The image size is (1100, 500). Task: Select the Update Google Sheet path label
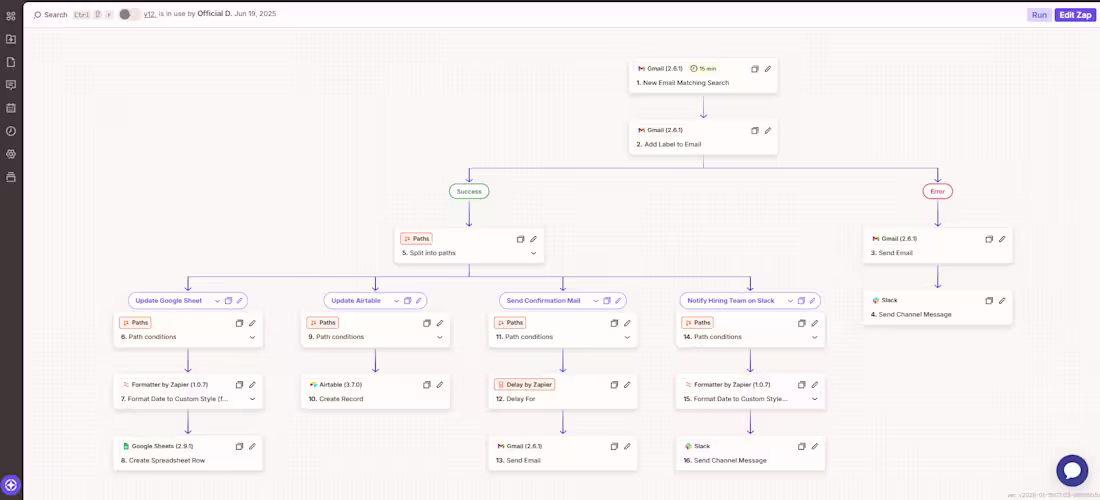[168, 301]
